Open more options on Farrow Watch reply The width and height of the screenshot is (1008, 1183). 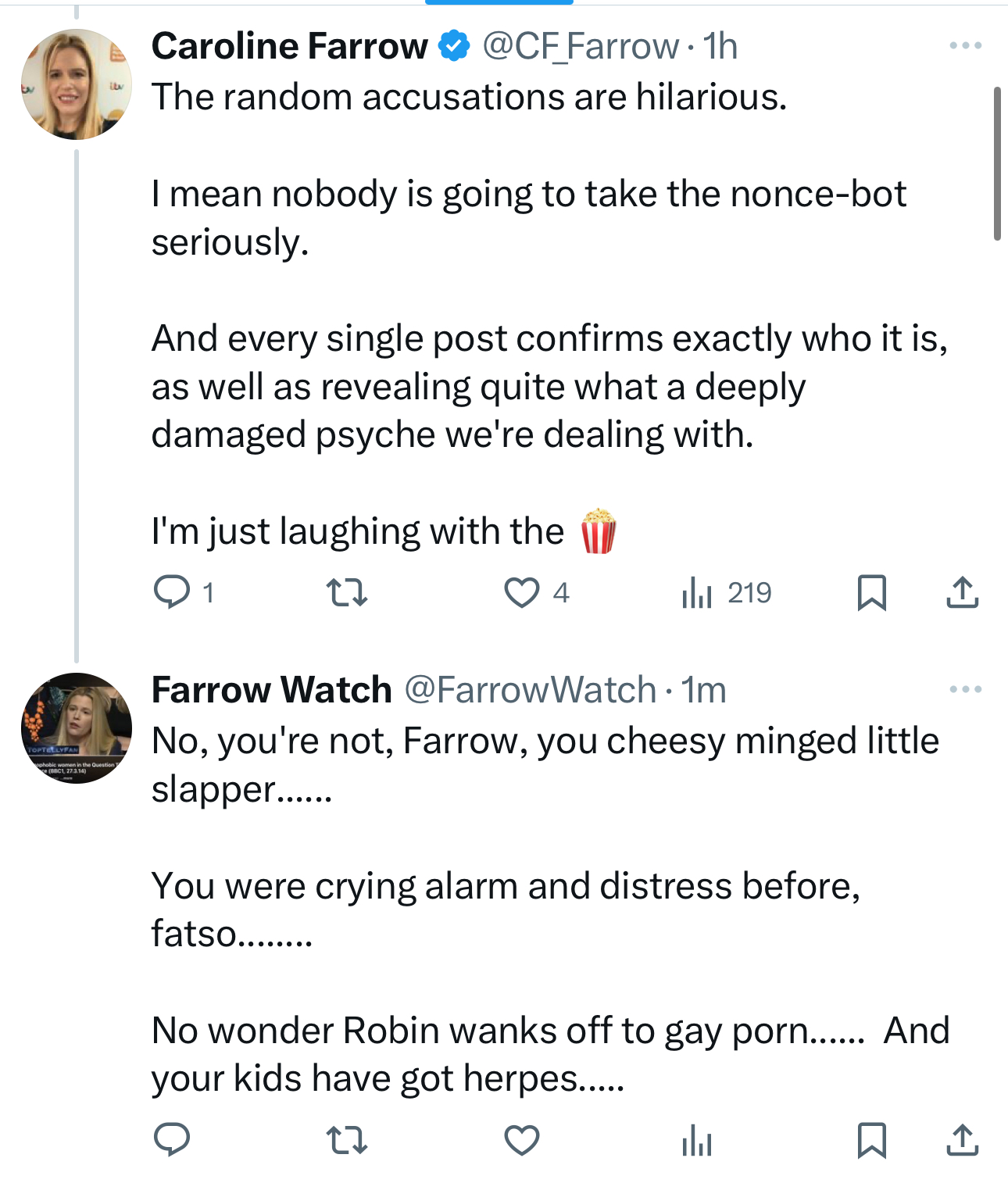(965, 689)
